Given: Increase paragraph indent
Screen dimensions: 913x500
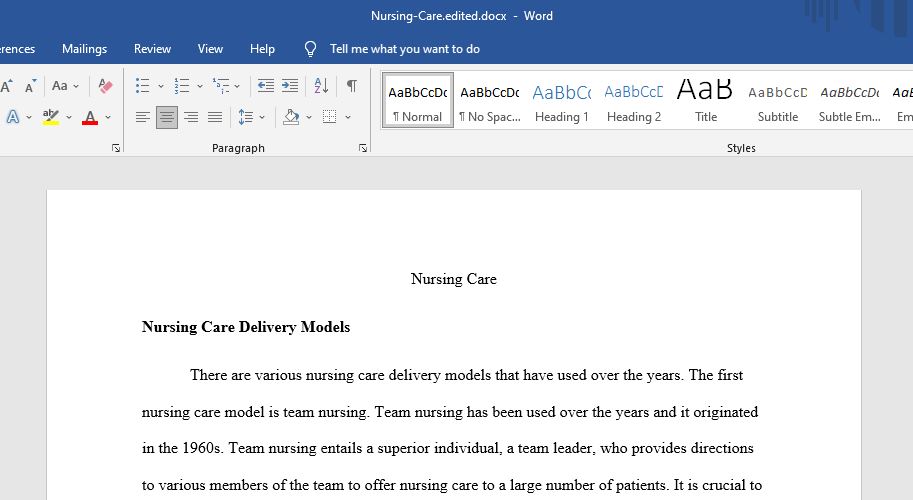Looking at the screenshot, I should click(290, 86).
